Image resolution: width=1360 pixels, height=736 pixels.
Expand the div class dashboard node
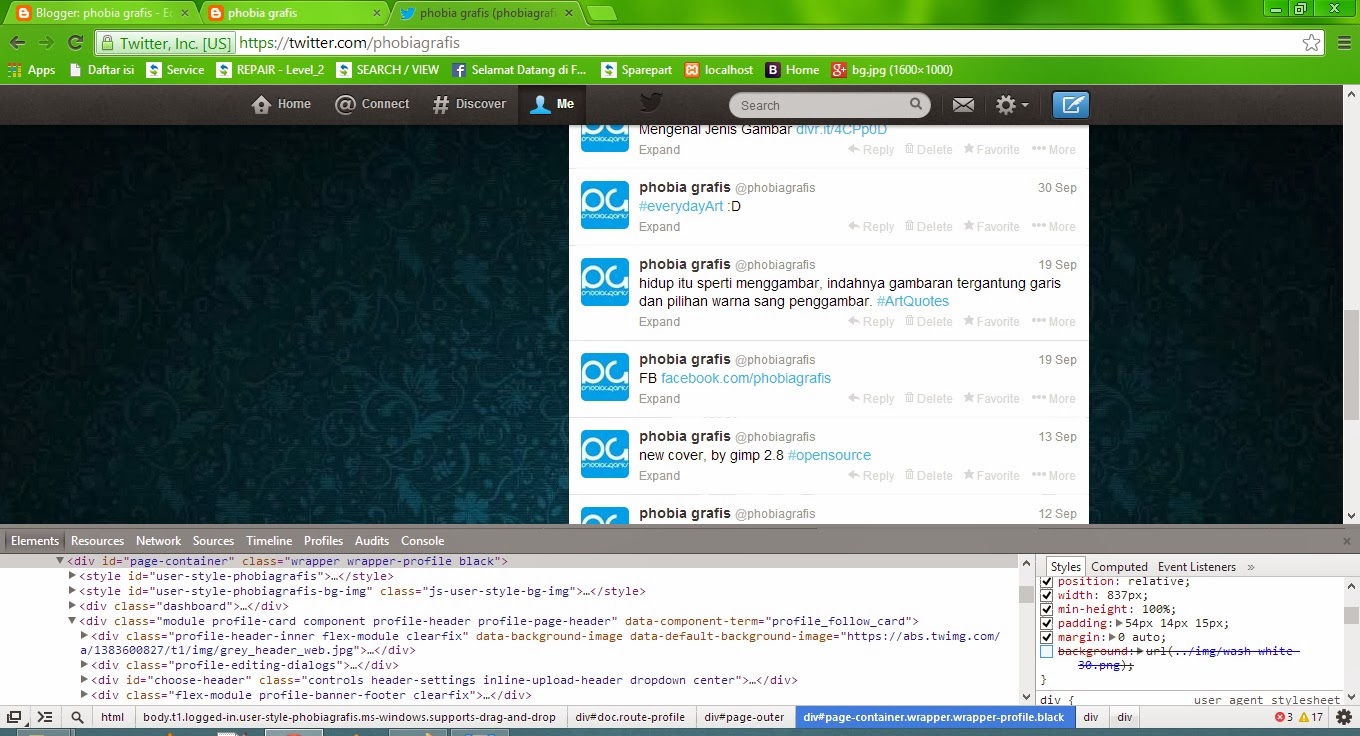[x=72, y=606]
